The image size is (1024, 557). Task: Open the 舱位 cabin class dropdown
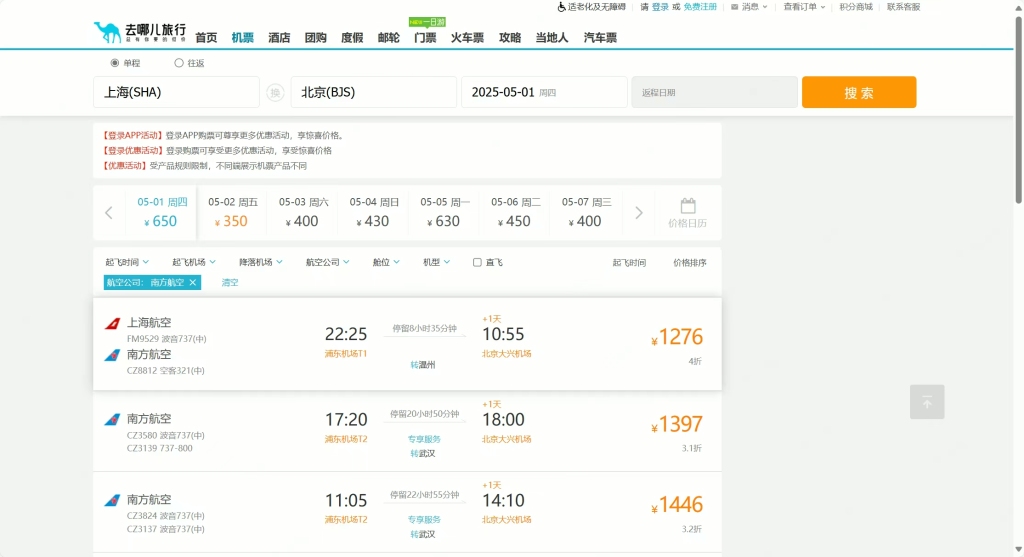(x=386, y=262)
